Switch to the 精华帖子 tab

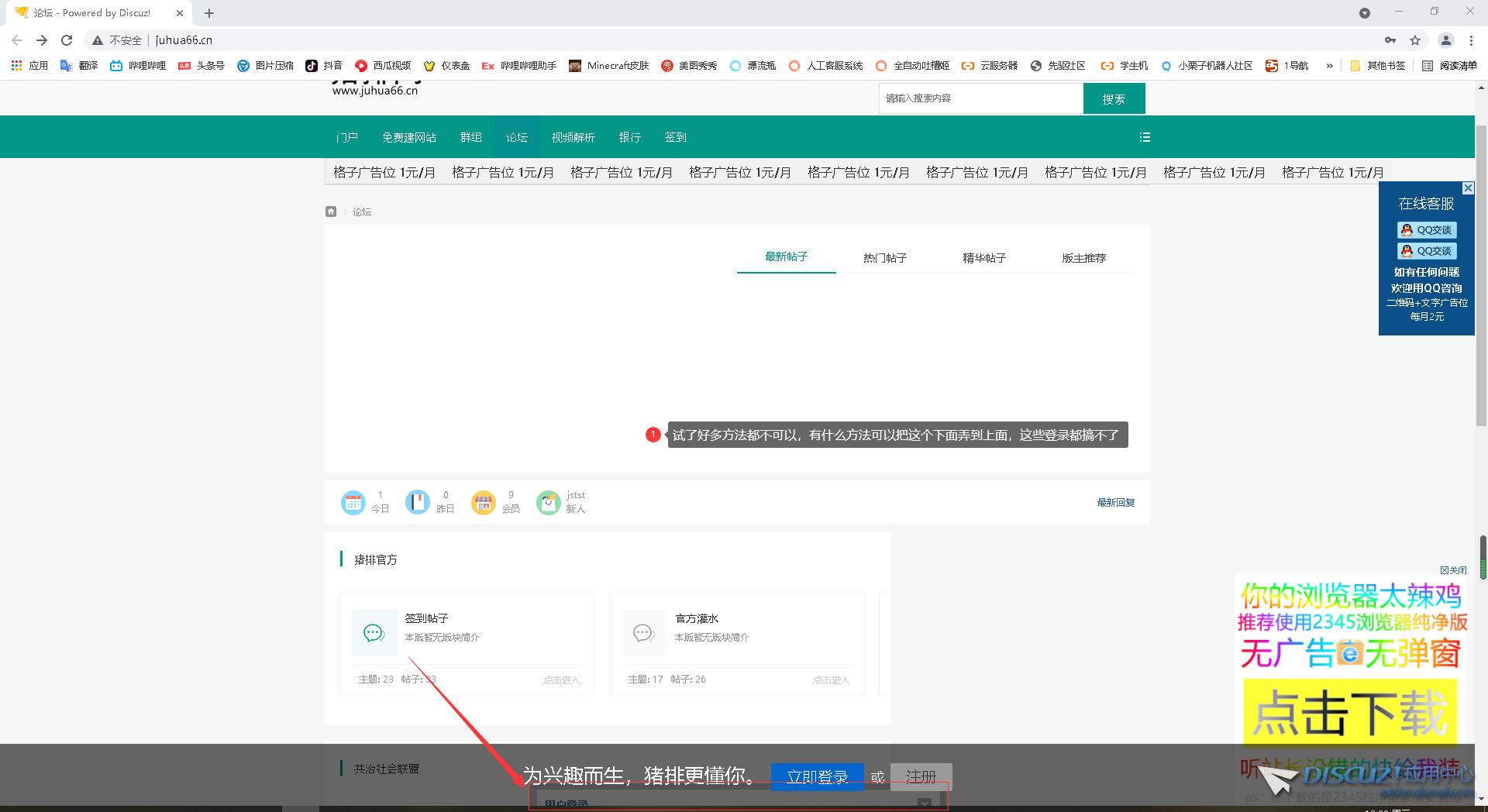pyautogui.click(x=984, y=258)
